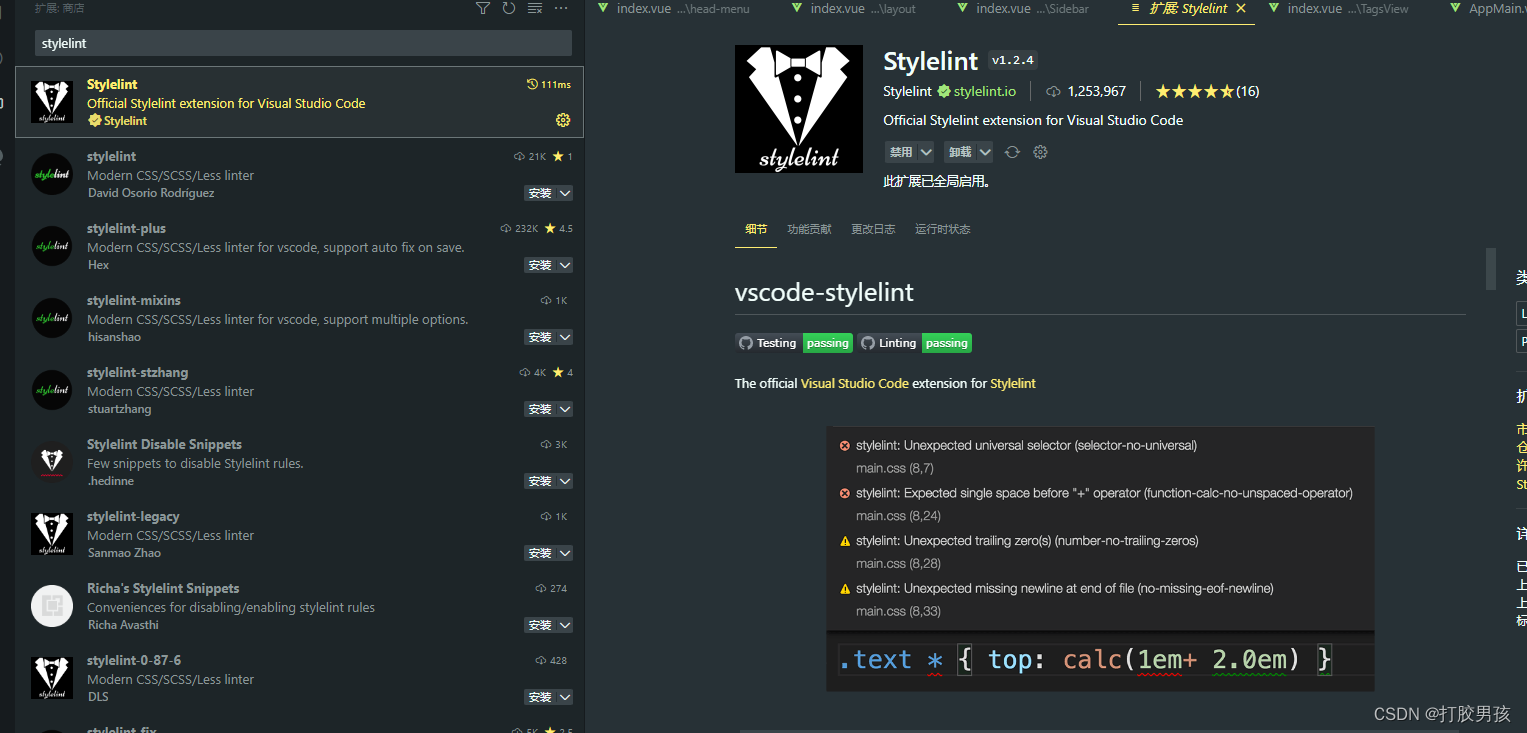Screen dimensions: 1527x733
Task: Open install dropdown for stylelint-0-87-6
Action: point(565,697)
